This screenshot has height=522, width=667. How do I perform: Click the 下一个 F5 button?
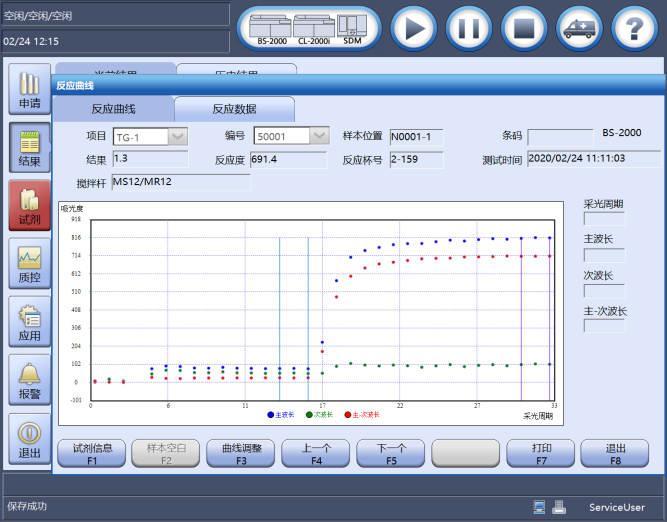391,454
